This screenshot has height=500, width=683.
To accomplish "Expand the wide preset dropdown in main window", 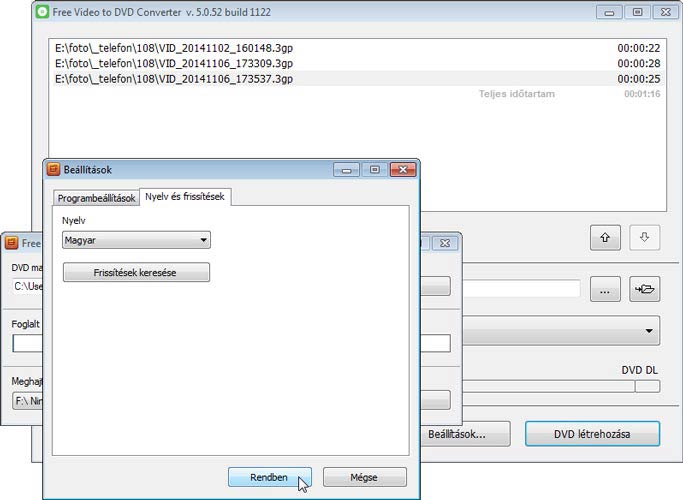I will (561, 331).
